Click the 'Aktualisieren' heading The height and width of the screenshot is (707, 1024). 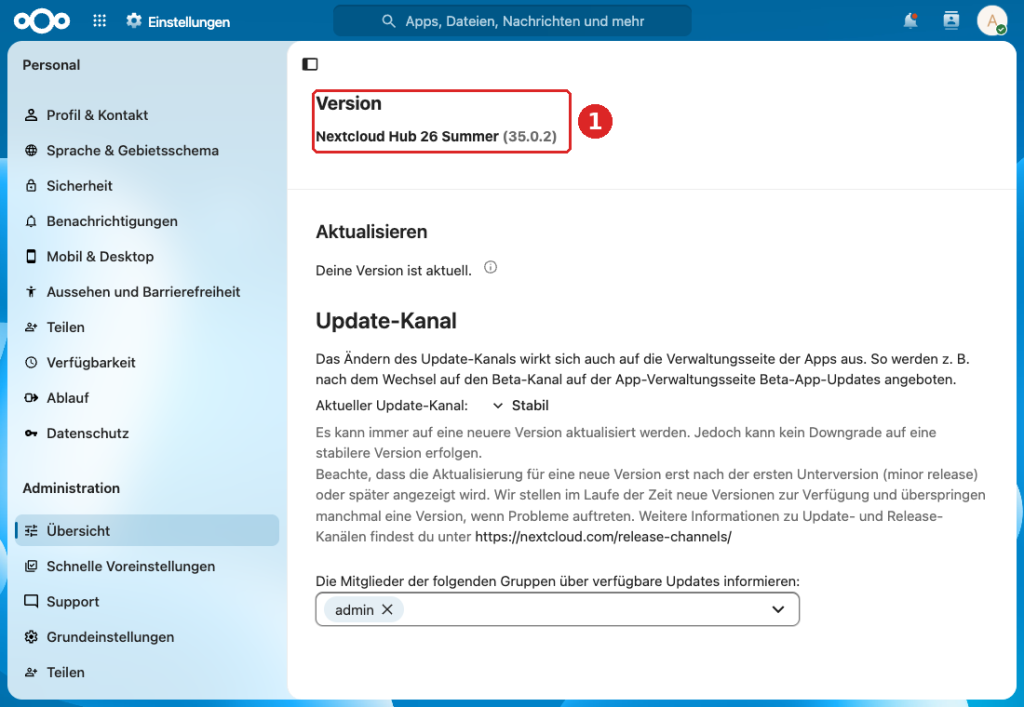click(x=372, y=232)
